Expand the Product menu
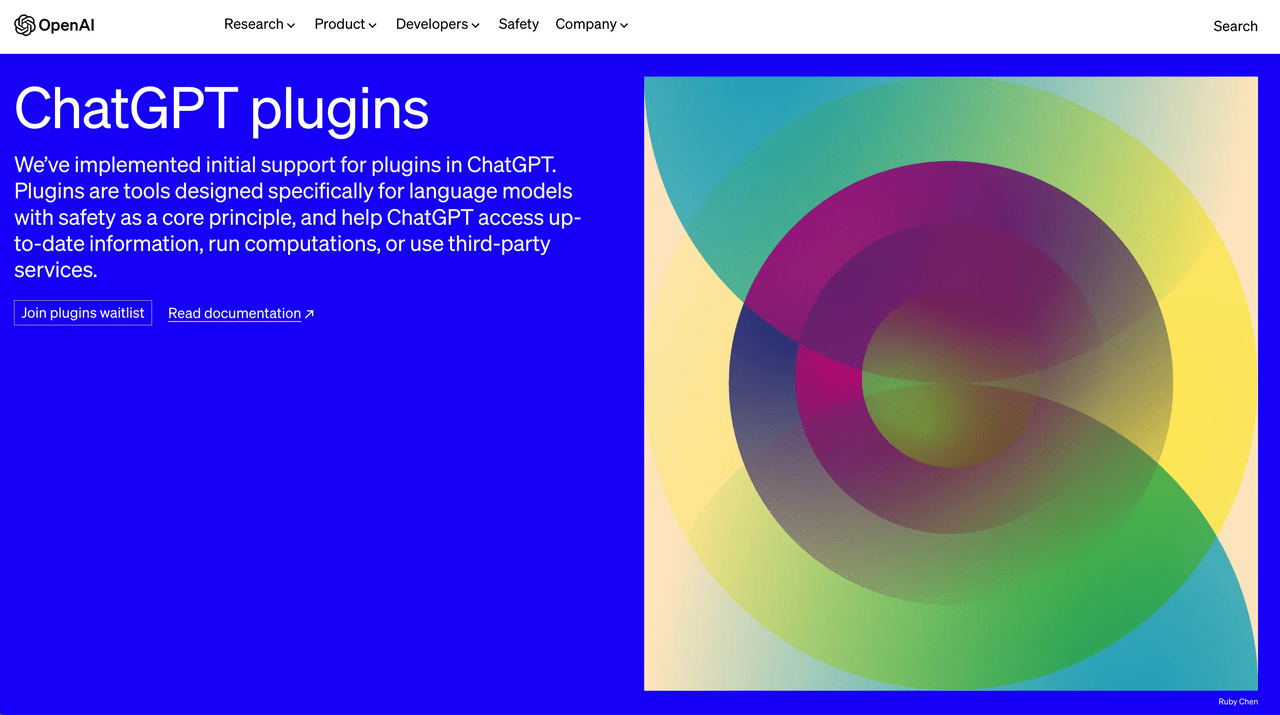1280x715 pixels. 346,24
